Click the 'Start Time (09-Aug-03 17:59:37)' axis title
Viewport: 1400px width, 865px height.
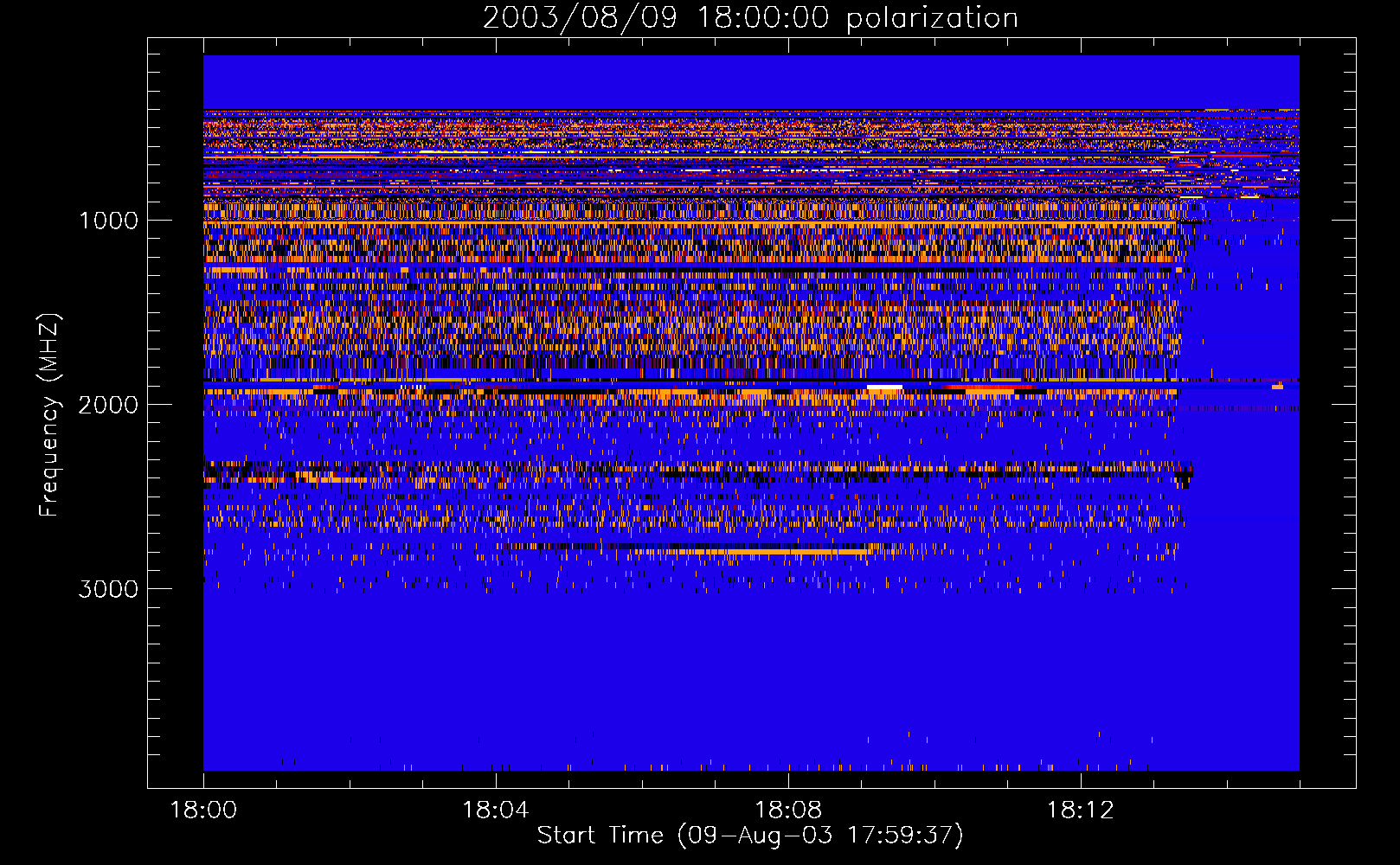(x=750, y=836)
